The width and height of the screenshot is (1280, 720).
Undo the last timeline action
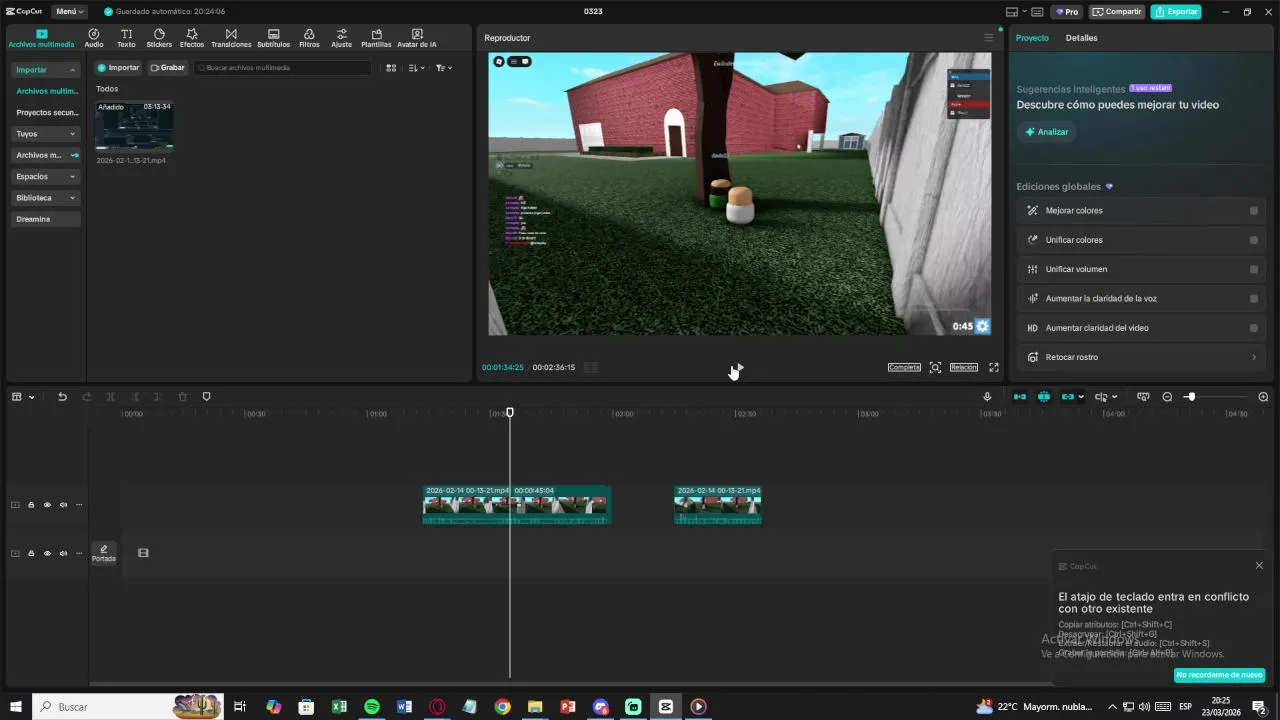(x=62, y=397)
